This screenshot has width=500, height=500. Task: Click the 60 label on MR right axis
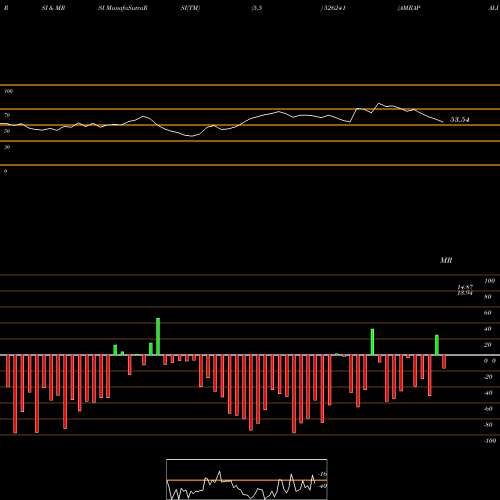[x=488, y=313]
